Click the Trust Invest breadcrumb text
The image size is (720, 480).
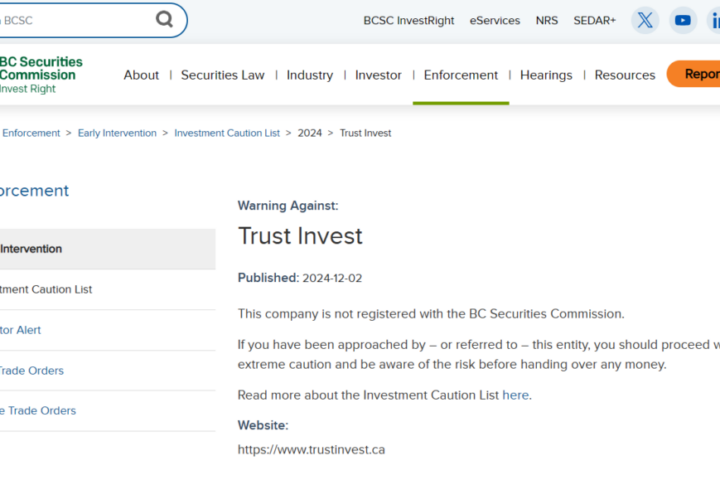point(366,133)
